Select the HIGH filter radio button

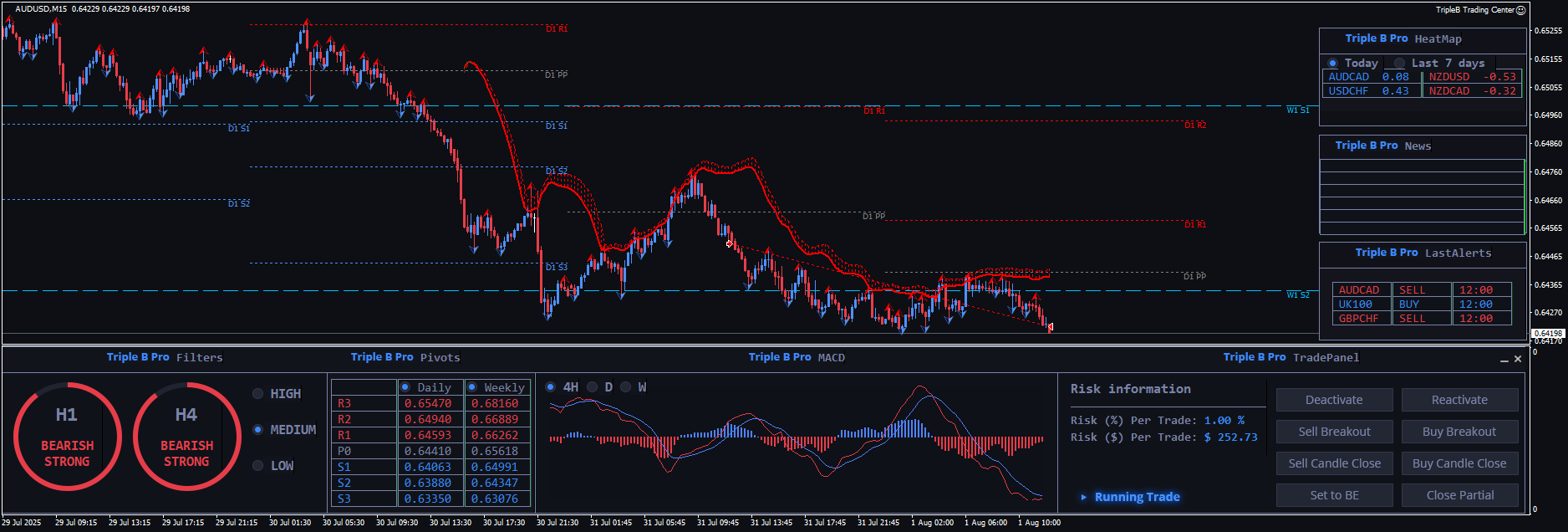[257, 394]
